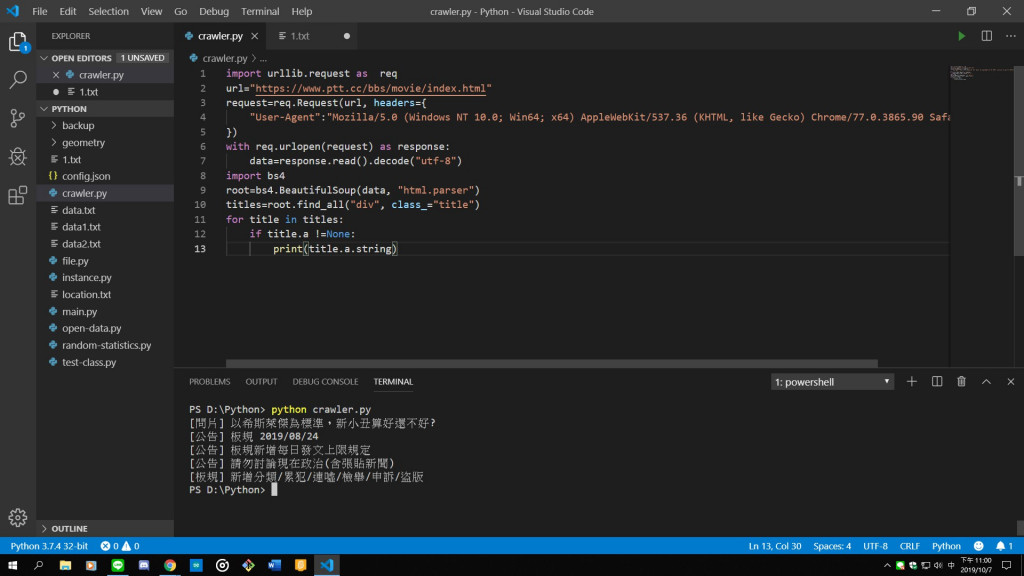Screen dimensions: 1024x576
Task: Click the unsaved dot on the 1.txt tab
Action: coord(347,36)
